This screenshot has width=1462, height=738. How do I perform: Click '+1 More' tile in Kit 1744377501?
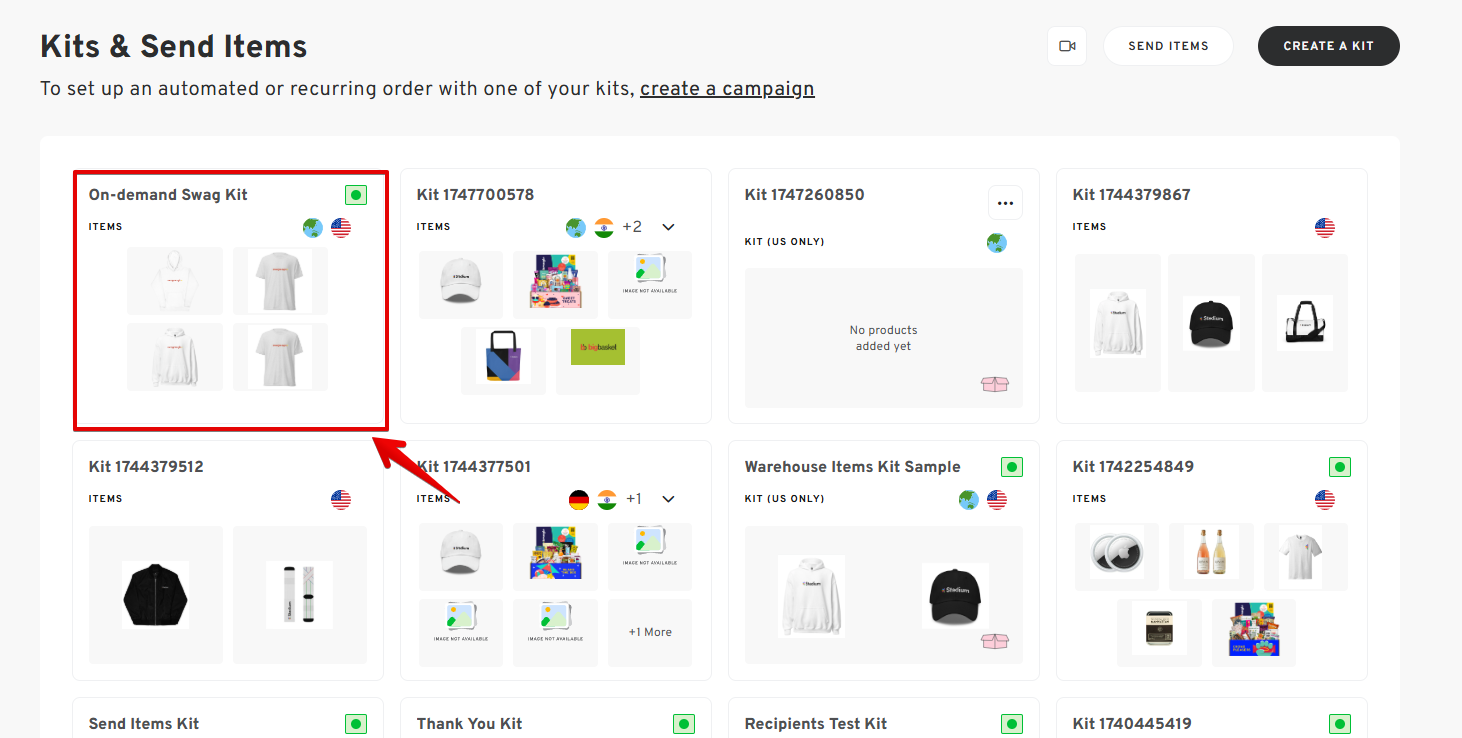coord(650,632)
